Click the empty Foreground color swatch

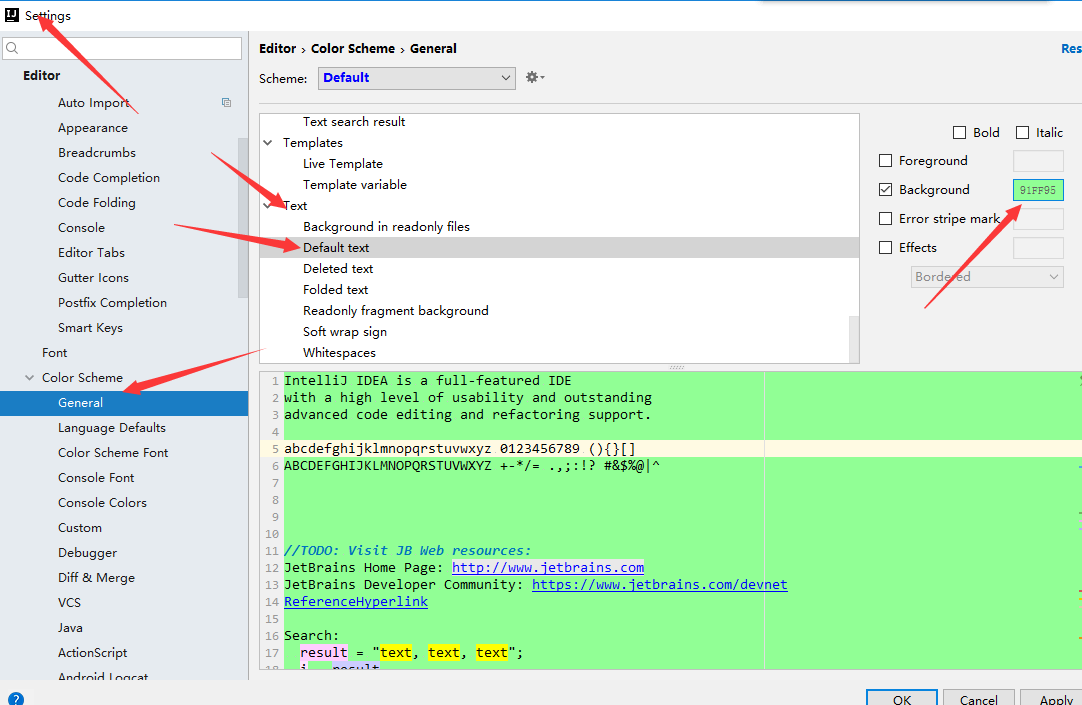point(1038,161)
